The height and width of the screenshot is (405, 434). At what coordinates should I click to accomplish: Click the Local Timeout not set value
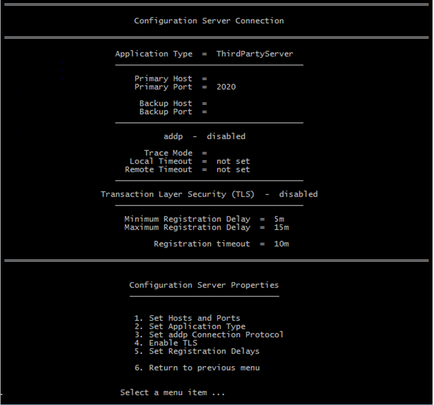(233, 161)
